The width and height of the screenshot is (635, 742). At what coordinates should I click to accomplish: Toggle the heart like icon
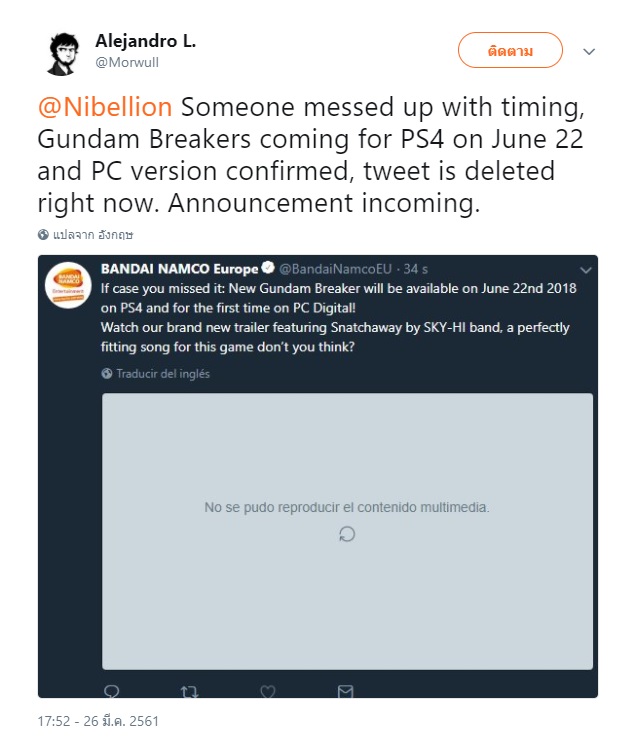click(267, 691)
